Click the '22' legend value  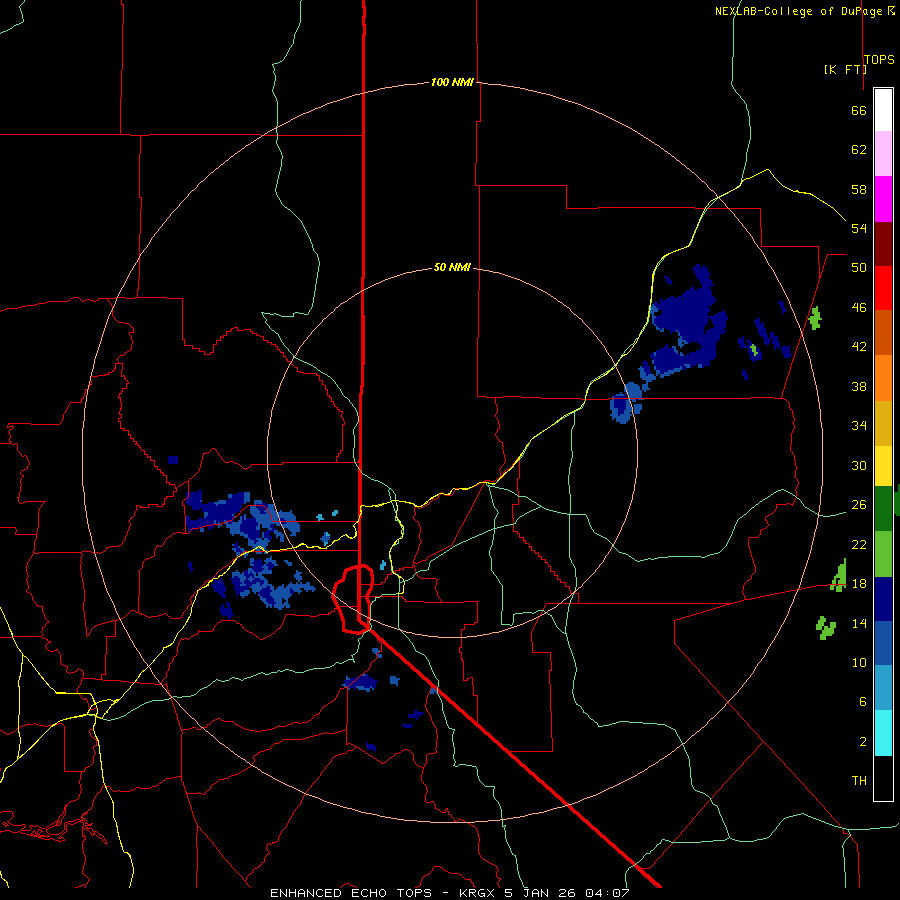[x=859, y=544]
